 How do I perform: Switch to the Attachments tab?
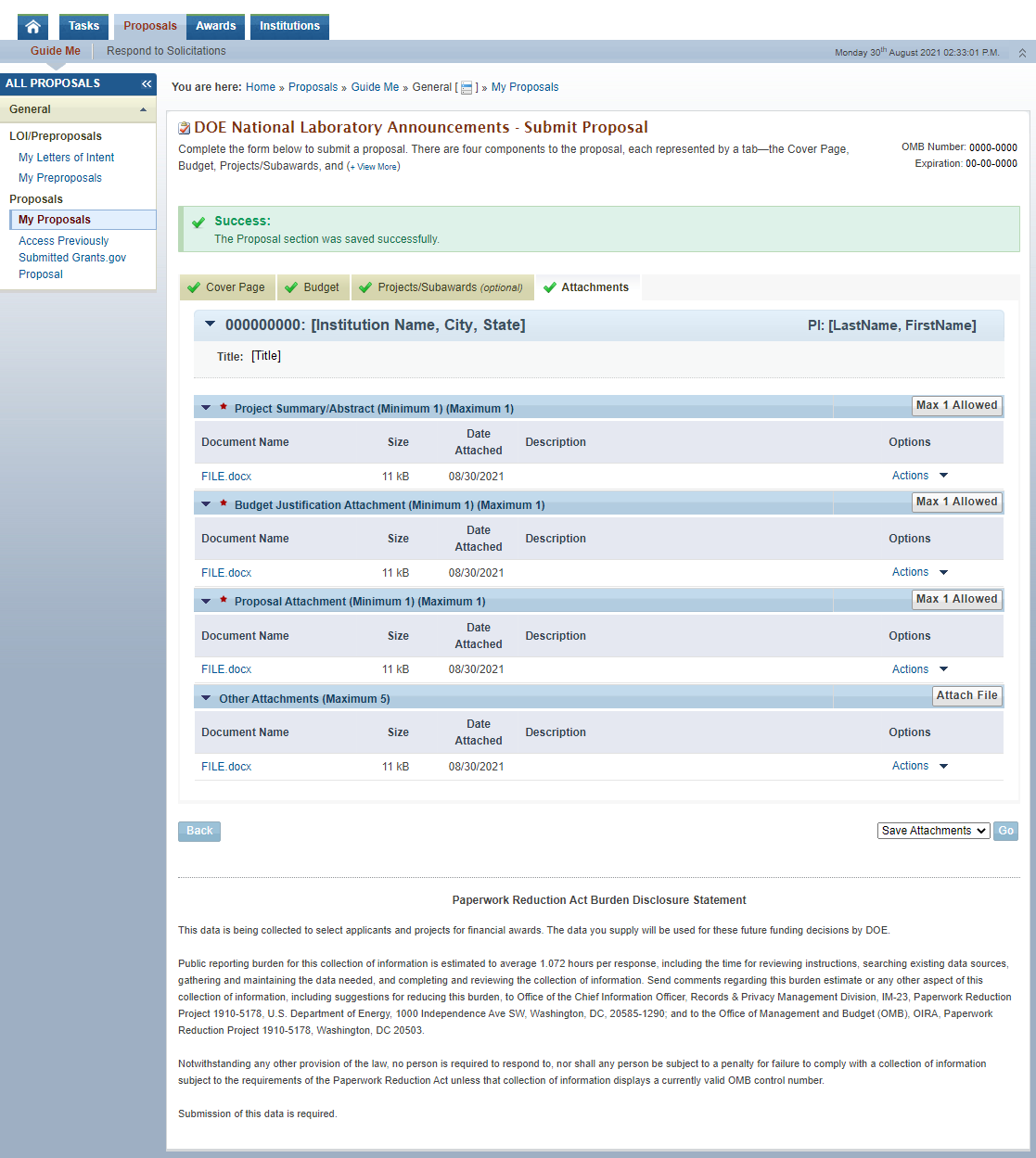coord(588,287)
